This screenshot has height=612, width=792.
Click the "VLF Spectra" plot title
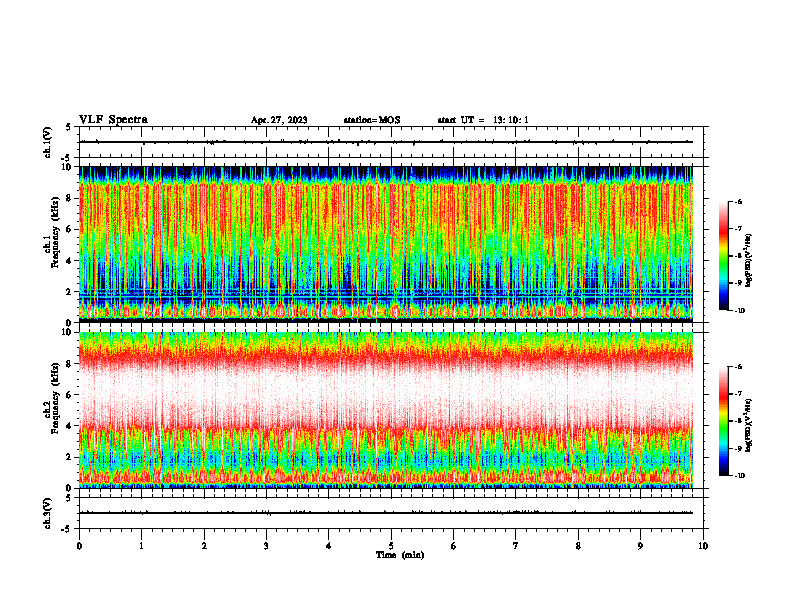coord(113,120)
